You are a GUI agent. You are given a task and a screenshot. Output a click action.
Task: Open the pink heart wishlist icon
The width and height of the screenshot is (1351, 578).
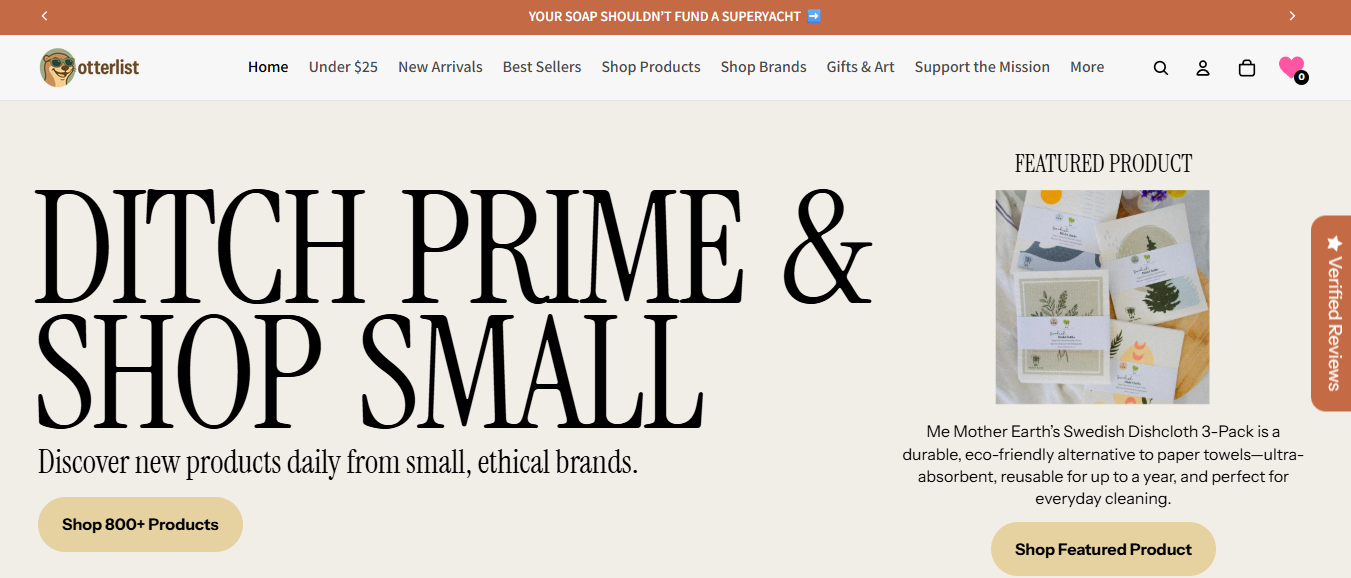1291,67
